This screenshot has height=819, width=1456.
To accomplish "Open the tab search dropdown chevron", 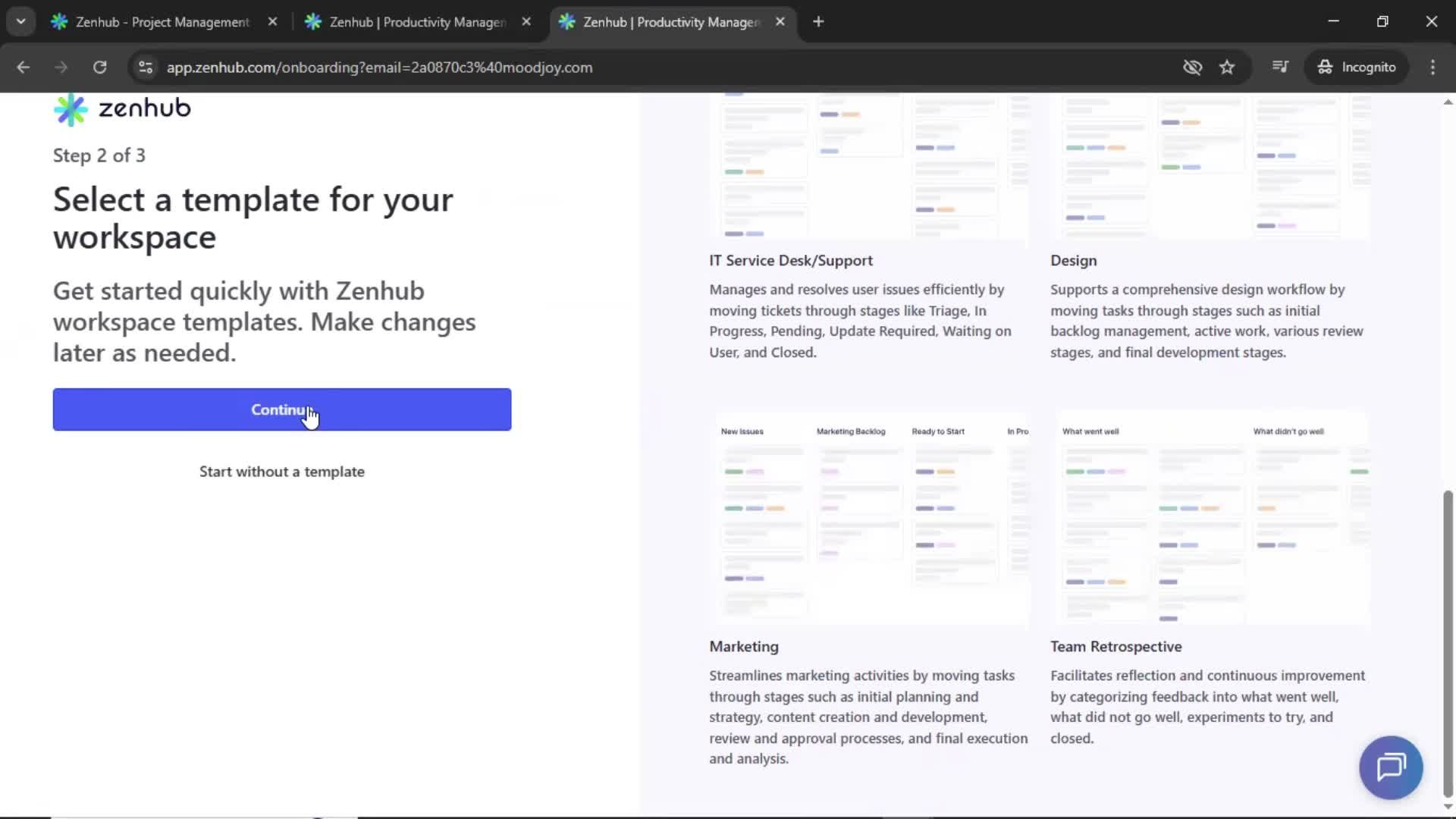I will [21, 22].
